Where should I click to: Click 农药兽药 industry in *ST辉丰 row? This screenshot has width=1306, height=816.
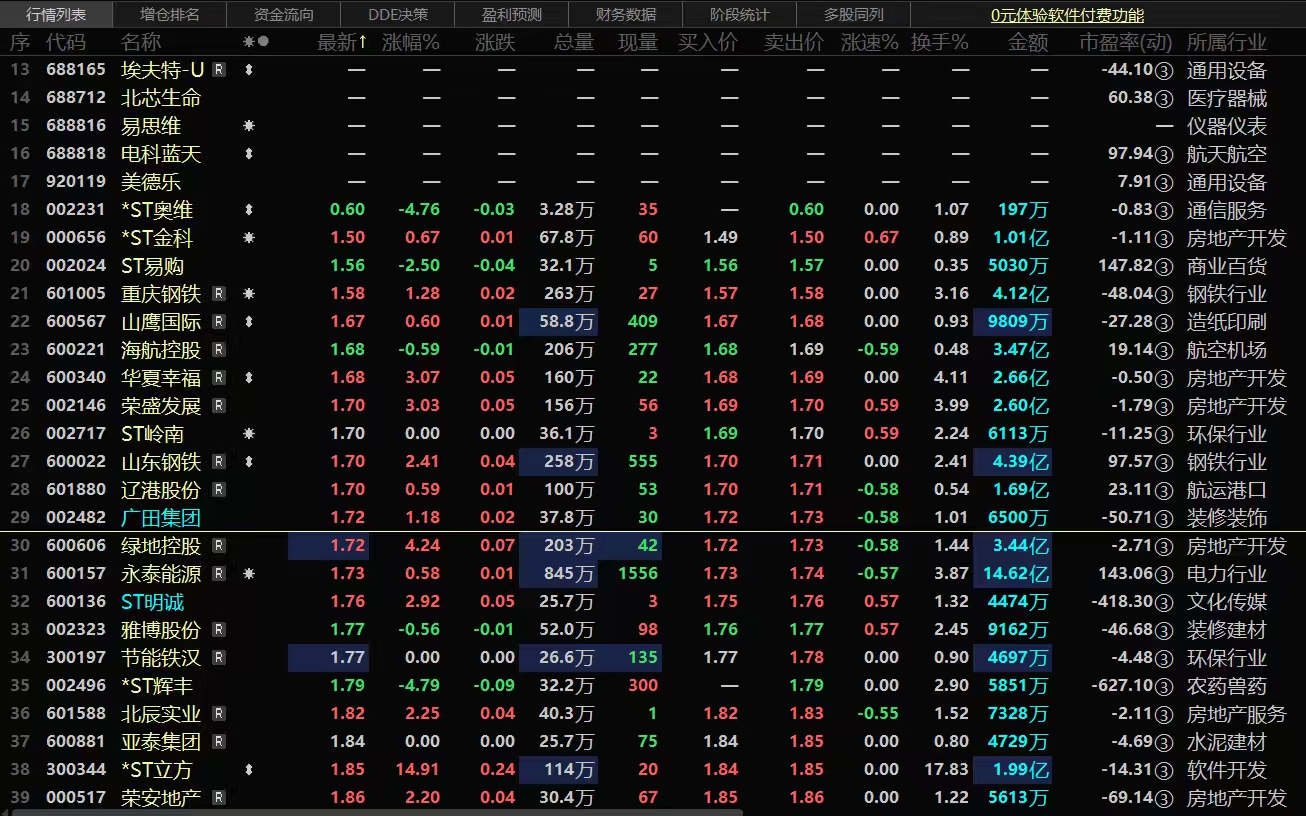coord(1226,686)
